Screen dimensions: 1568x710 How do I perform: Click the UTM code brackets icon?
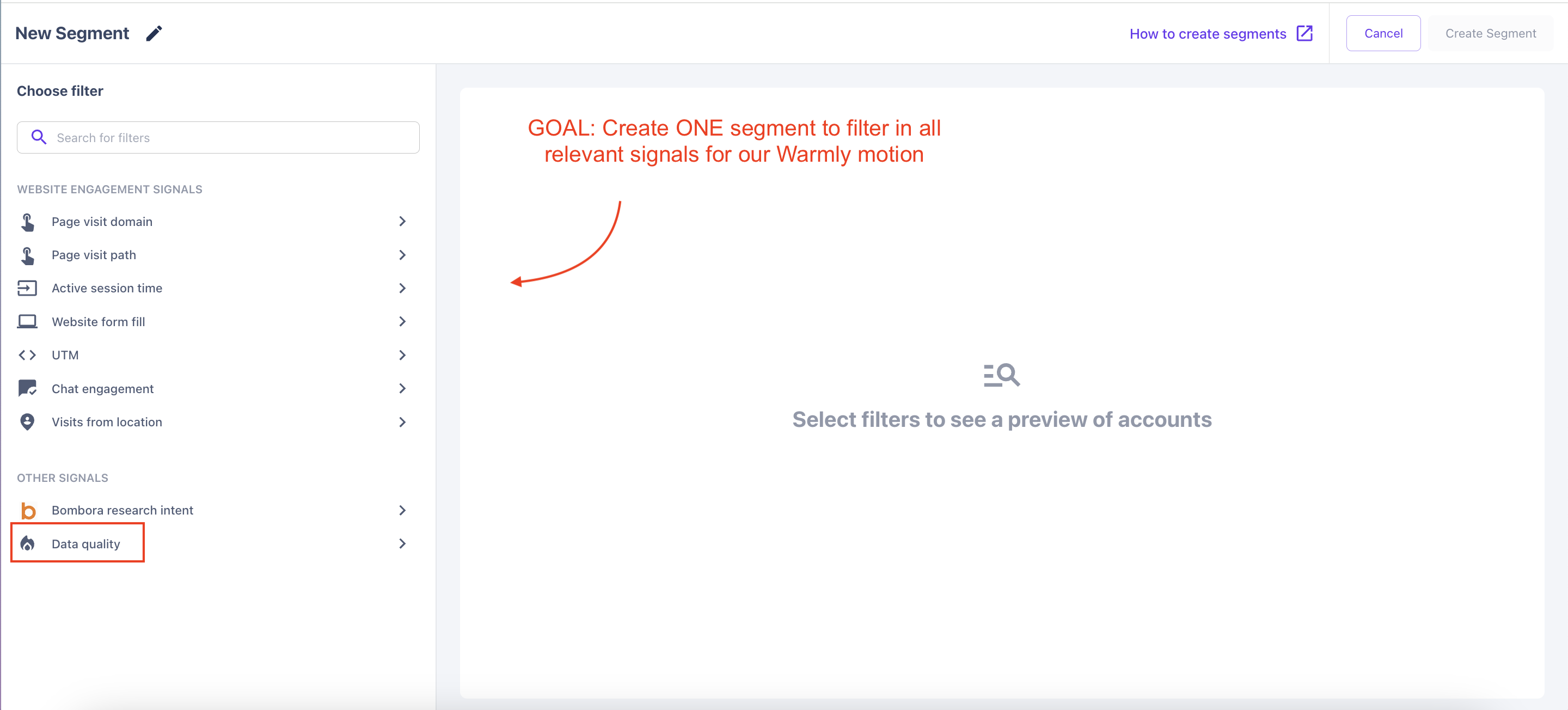pyautogui.click(x=27, y=355)
